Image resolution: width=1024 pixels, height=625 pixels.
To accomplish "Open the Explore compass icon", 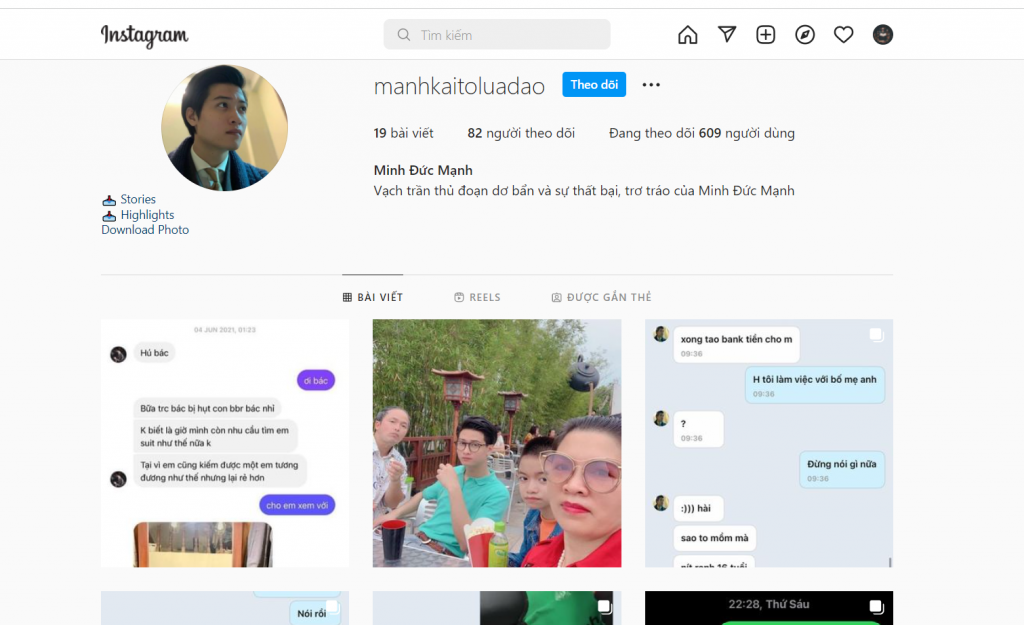I will pyautogui.click(x=805, y=35).
